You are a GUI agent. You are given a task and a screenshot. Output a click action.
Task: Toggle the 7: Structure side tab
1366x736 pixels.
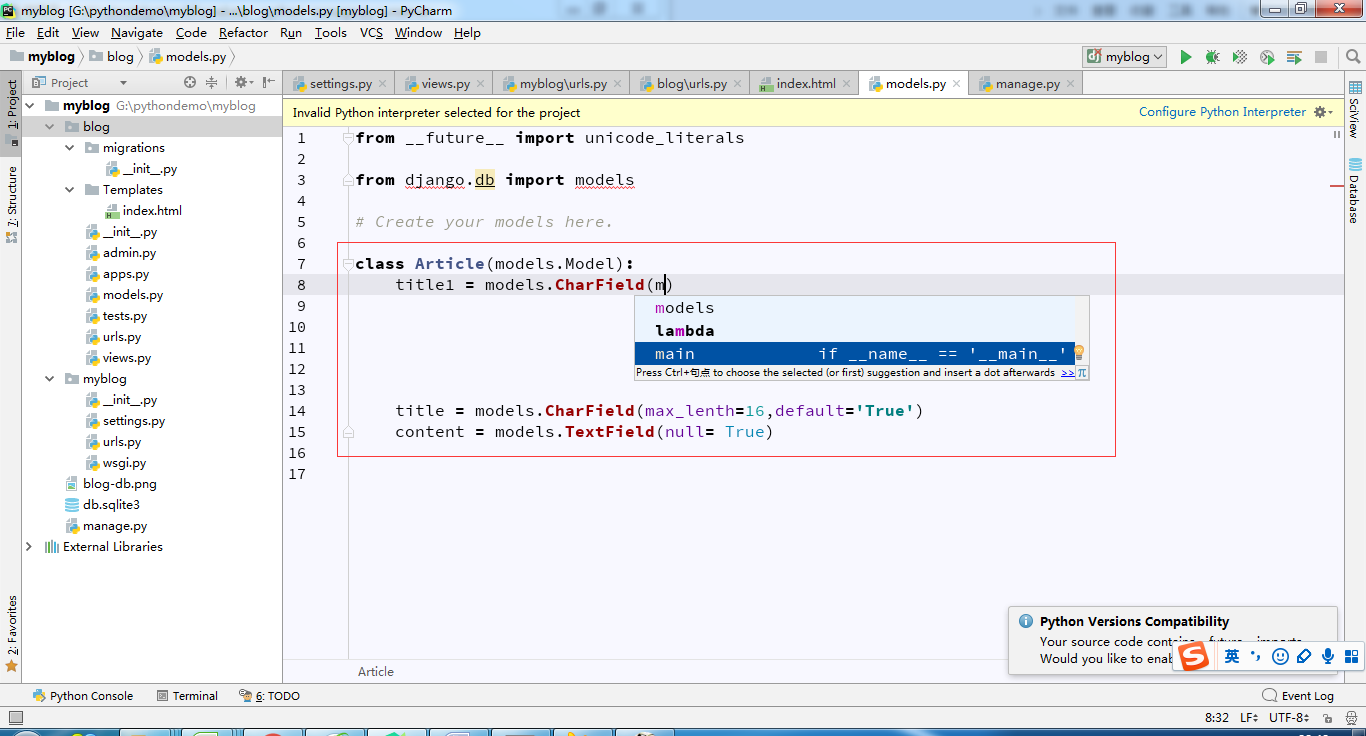point(11,205)
